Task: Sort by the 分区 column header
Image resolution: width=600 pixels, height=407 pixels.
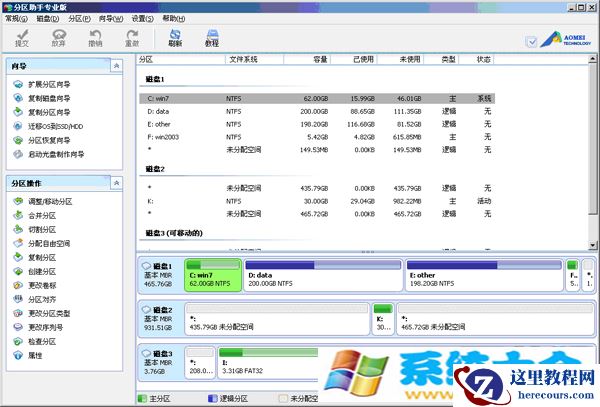Action: click(x=181, y=59)
